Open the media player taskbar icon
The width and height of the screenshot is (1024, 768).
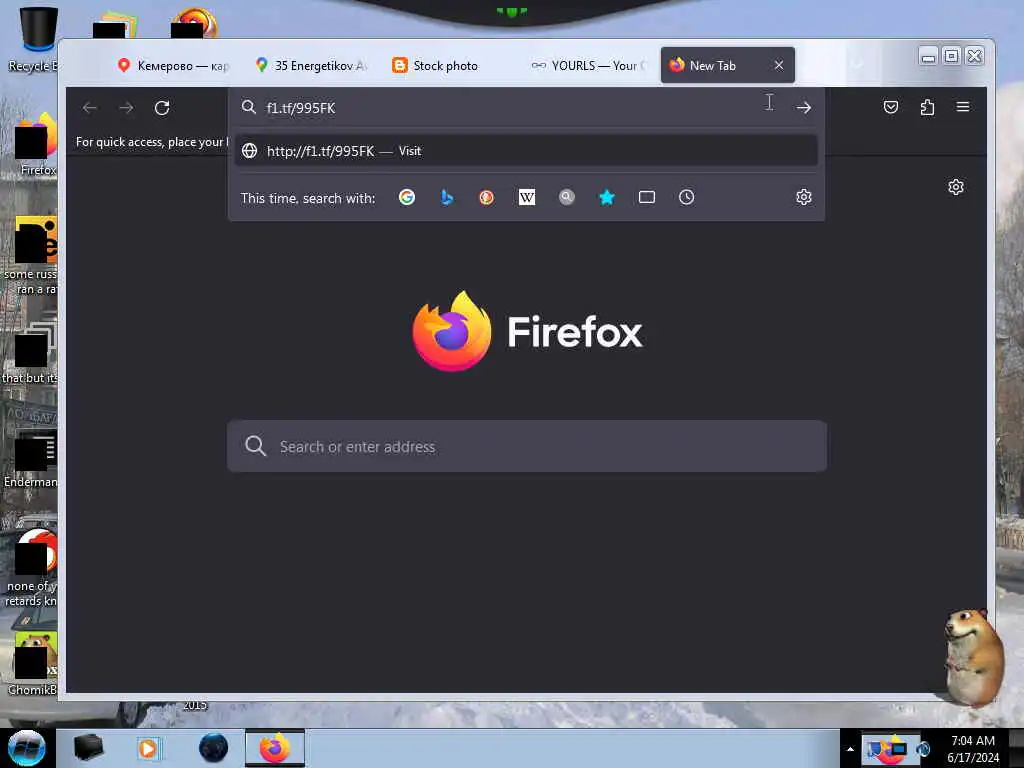[148, 748]
